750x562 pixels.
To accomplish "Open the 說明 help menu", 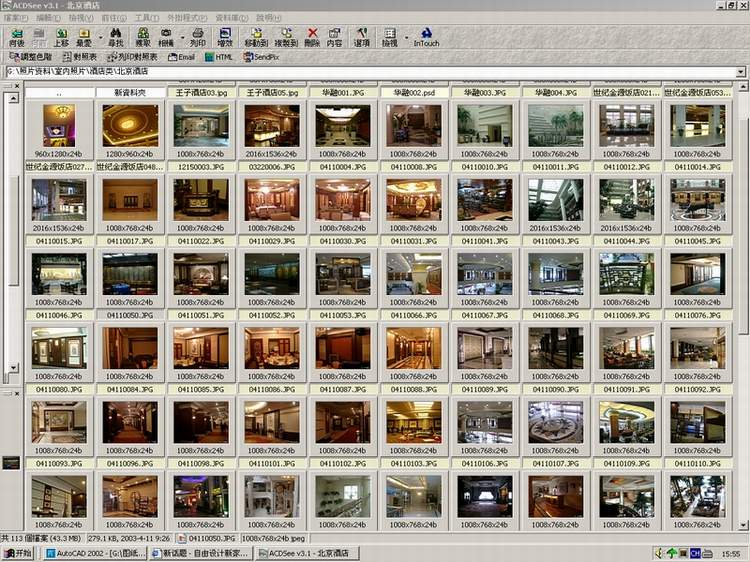I will point(268,18).
